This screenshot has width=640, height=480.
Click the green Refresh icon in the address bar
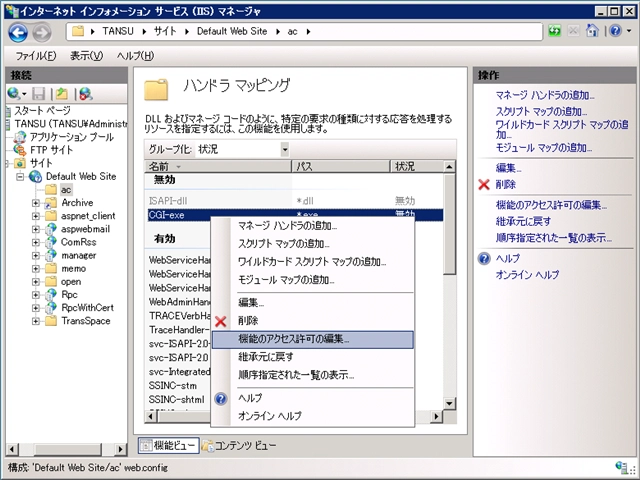click(554, 31)
